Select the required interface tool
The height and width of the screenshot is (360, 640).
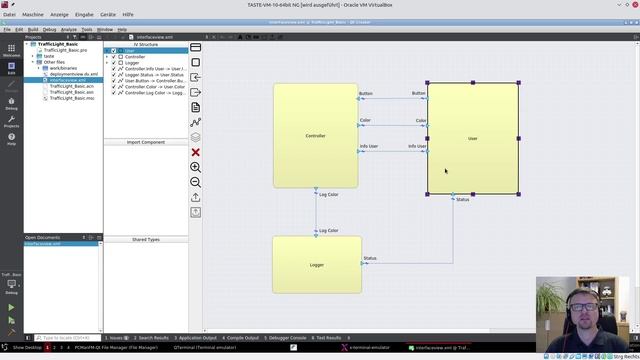[196, 92]
